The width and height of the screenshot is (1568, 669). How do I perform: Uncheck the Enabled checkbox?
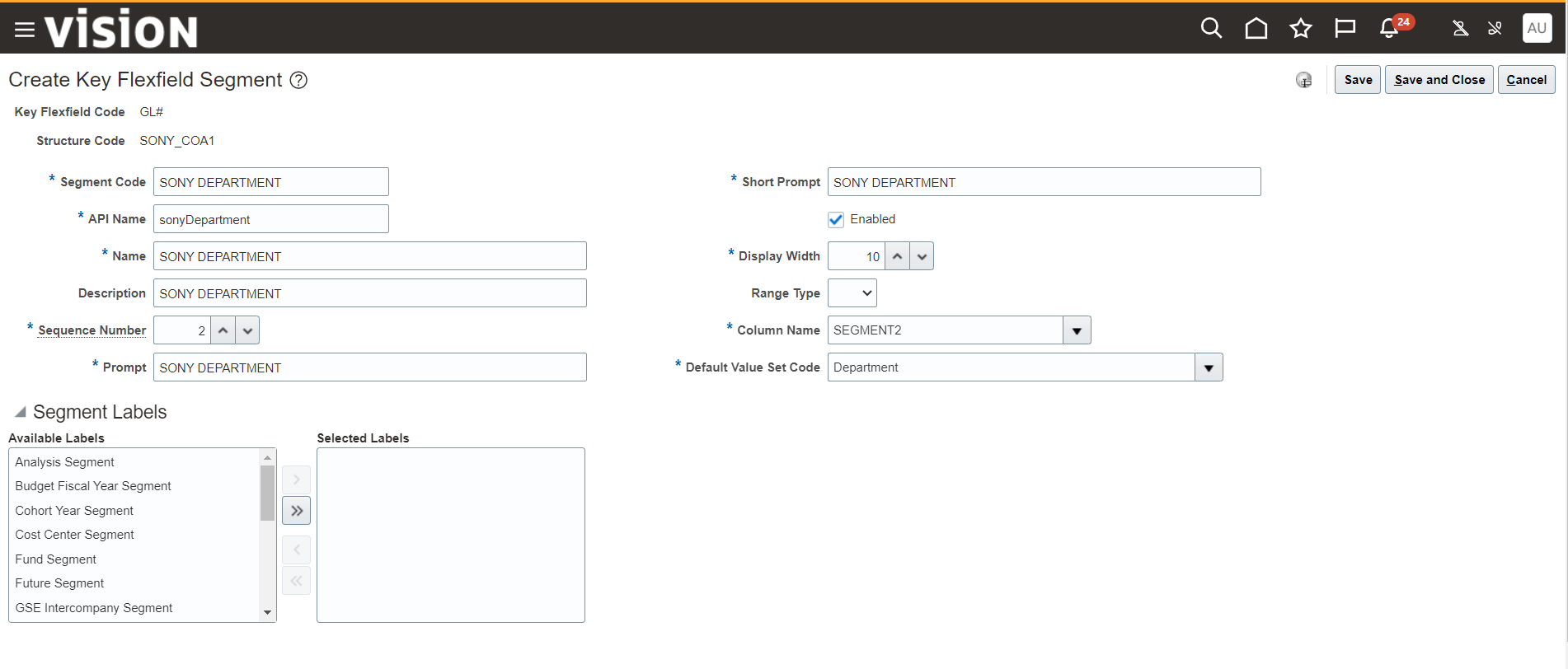pyautogui.click(x=836, y=220)
